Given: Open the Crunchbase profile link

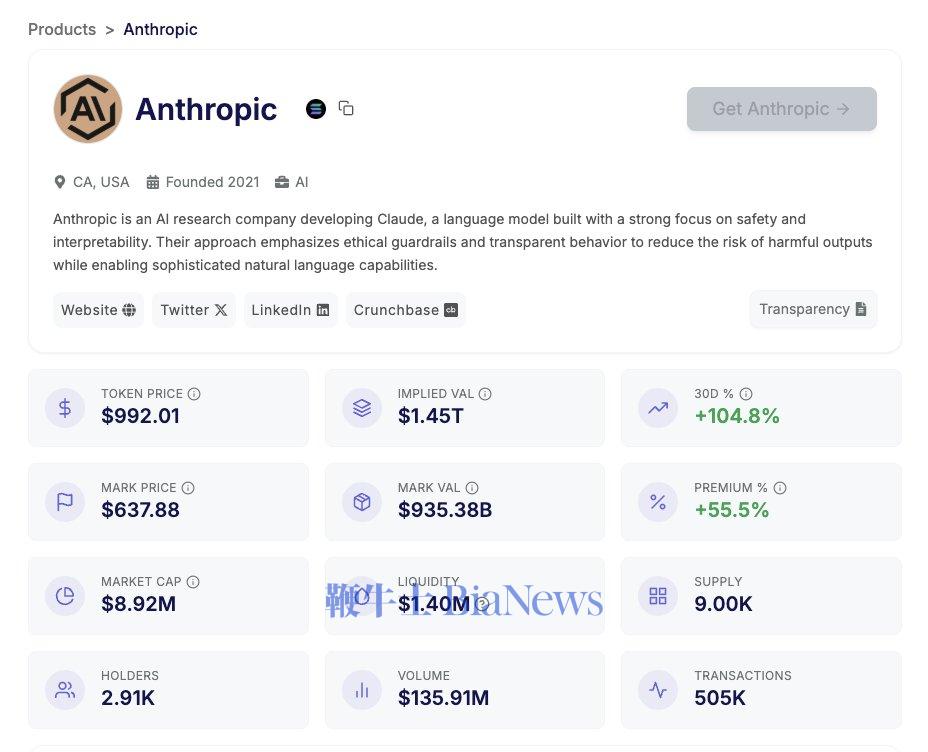Looking at the screenshot, I should 405,310.
